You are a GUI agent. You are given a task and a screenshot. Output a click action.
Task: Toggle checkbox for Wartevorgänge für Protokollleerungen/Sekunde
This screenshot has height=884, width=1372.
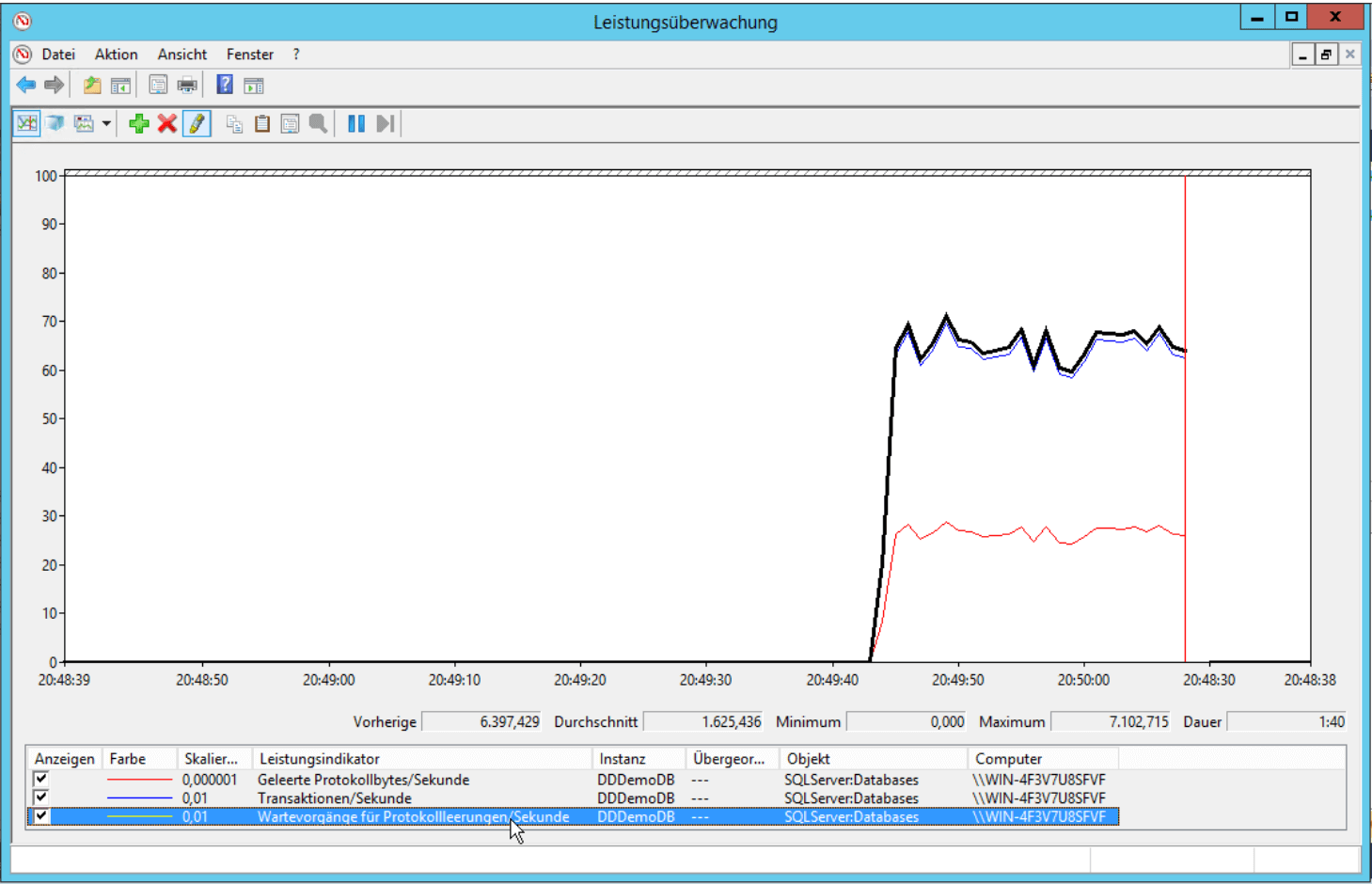pos(41,816)
